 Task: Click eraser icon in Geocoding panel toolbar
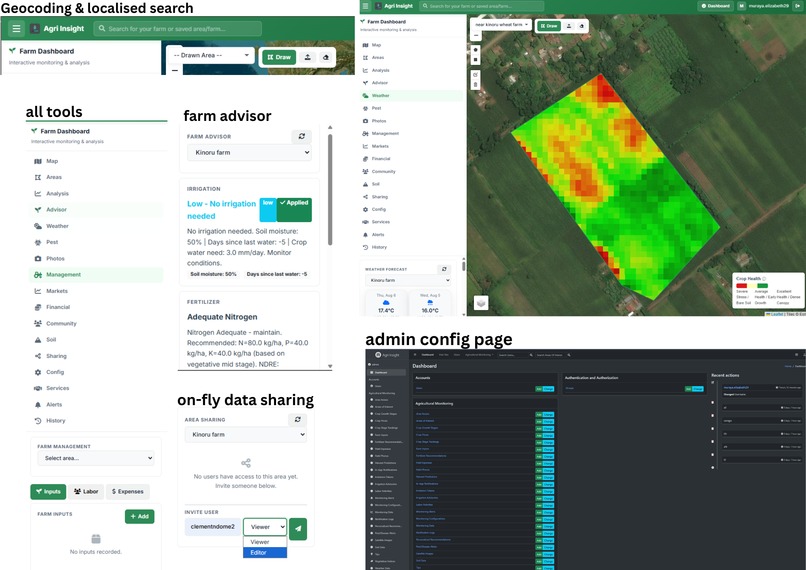tap(325, 57)
